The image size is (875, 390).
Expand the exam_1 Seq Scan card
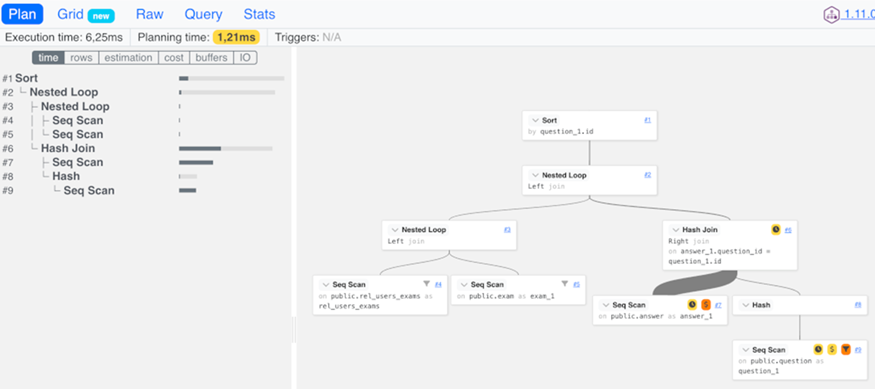click(464, 285)
